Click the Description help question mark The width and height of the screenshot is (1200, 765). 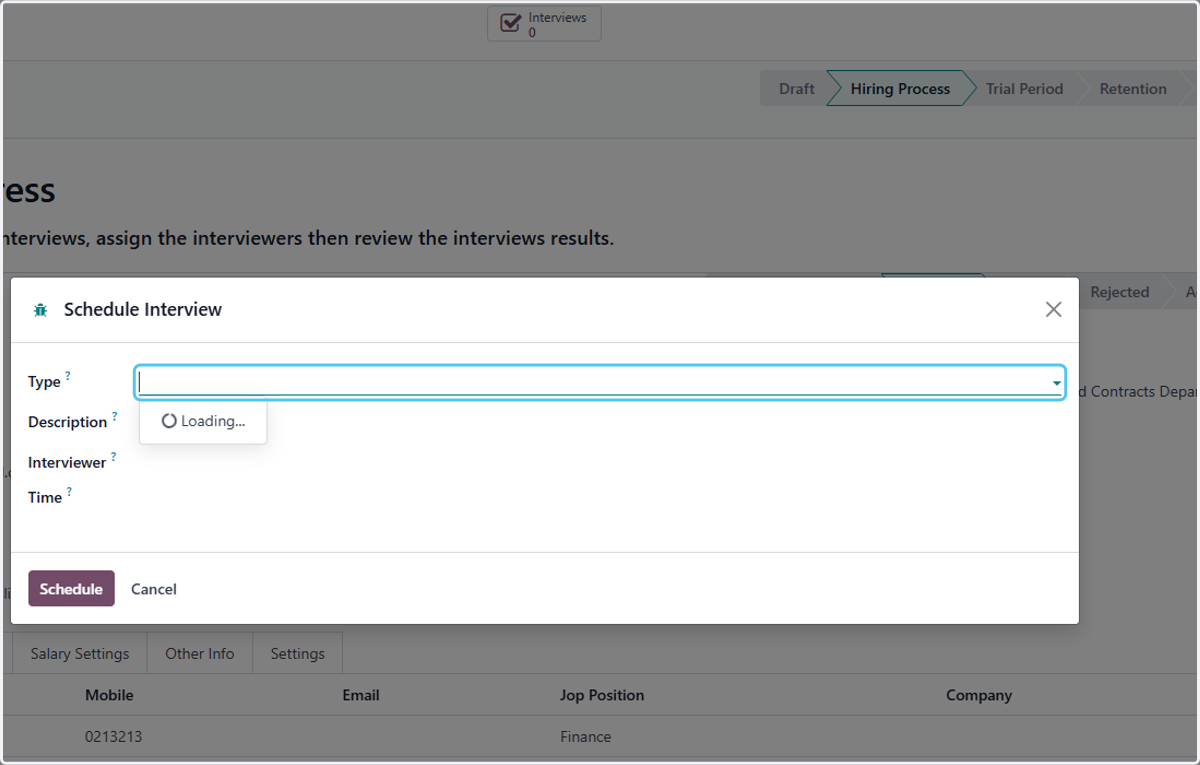pyautogui.click(x=114, y=416)
